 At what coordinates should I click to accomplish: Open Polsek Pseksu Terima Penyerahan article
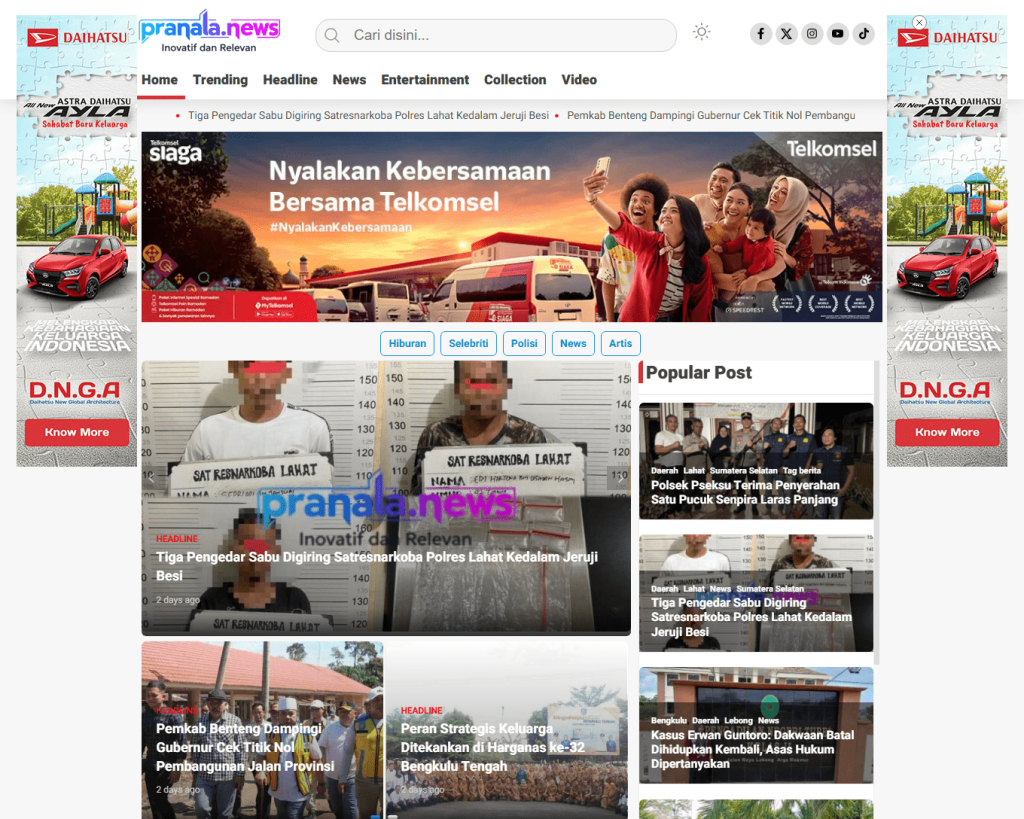(x=745, y=492)
